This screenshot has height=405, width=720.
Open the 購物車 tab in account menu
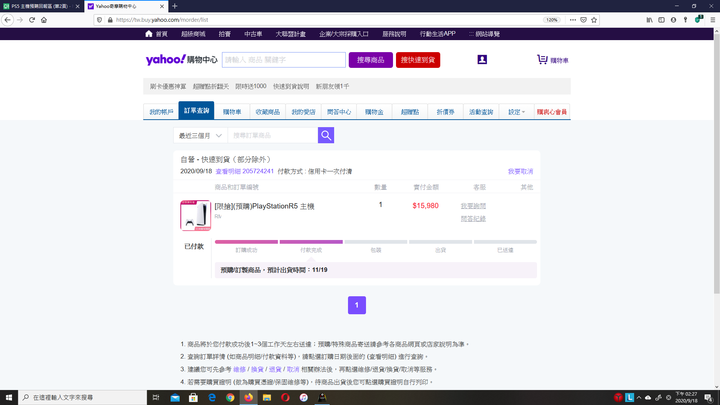click(x=232, y=112)
